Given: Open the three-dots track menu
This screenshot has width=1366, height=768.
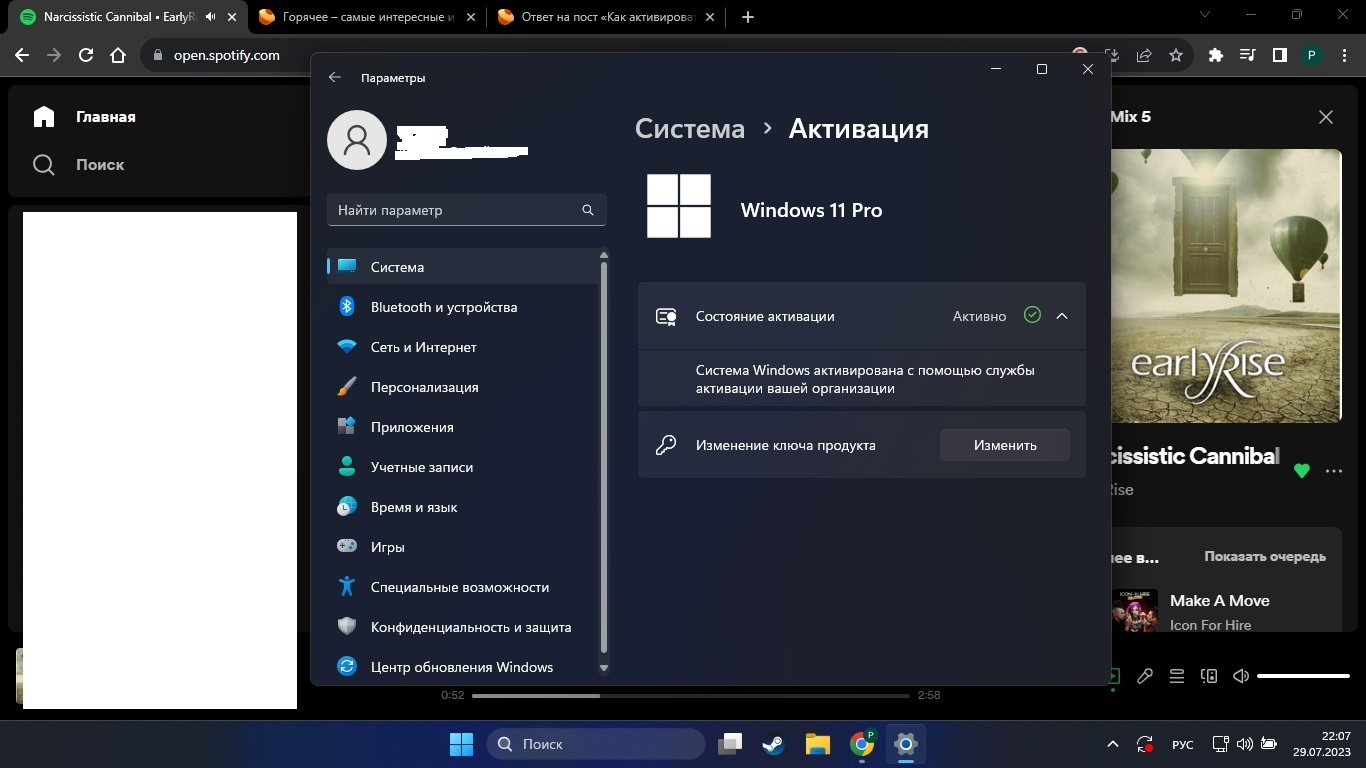Looking at the screenshot, I should pos(1334,471).
